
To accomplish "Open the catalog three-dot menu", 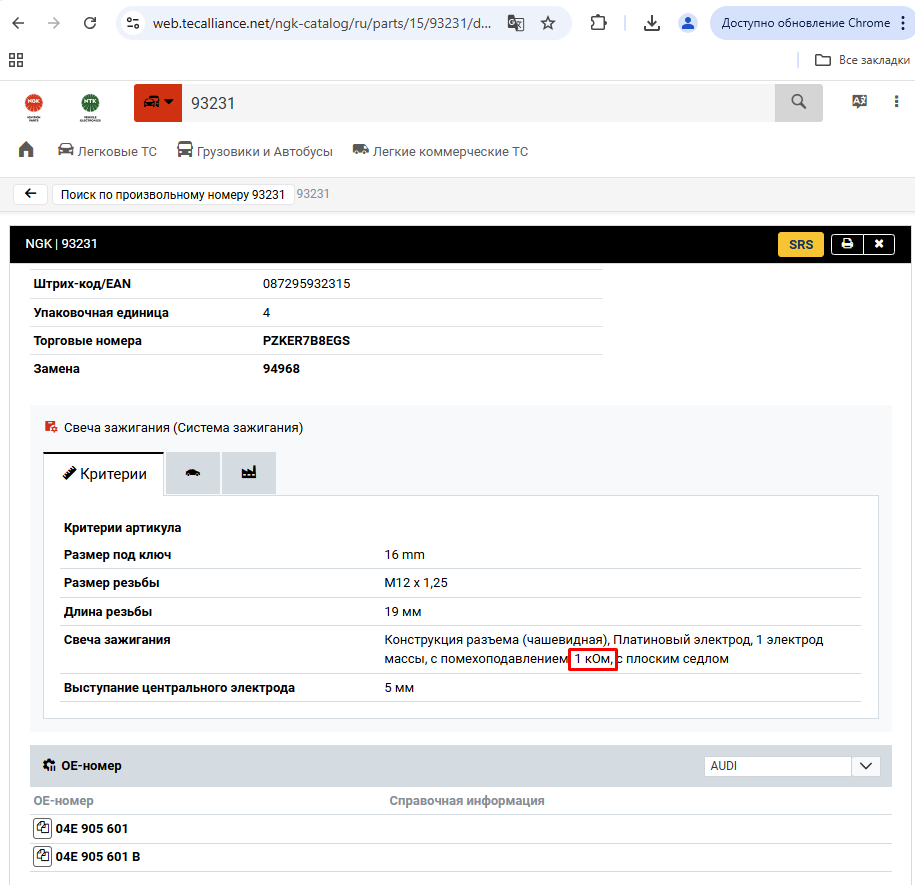I will pyautogui.click(x=896, y=102).
